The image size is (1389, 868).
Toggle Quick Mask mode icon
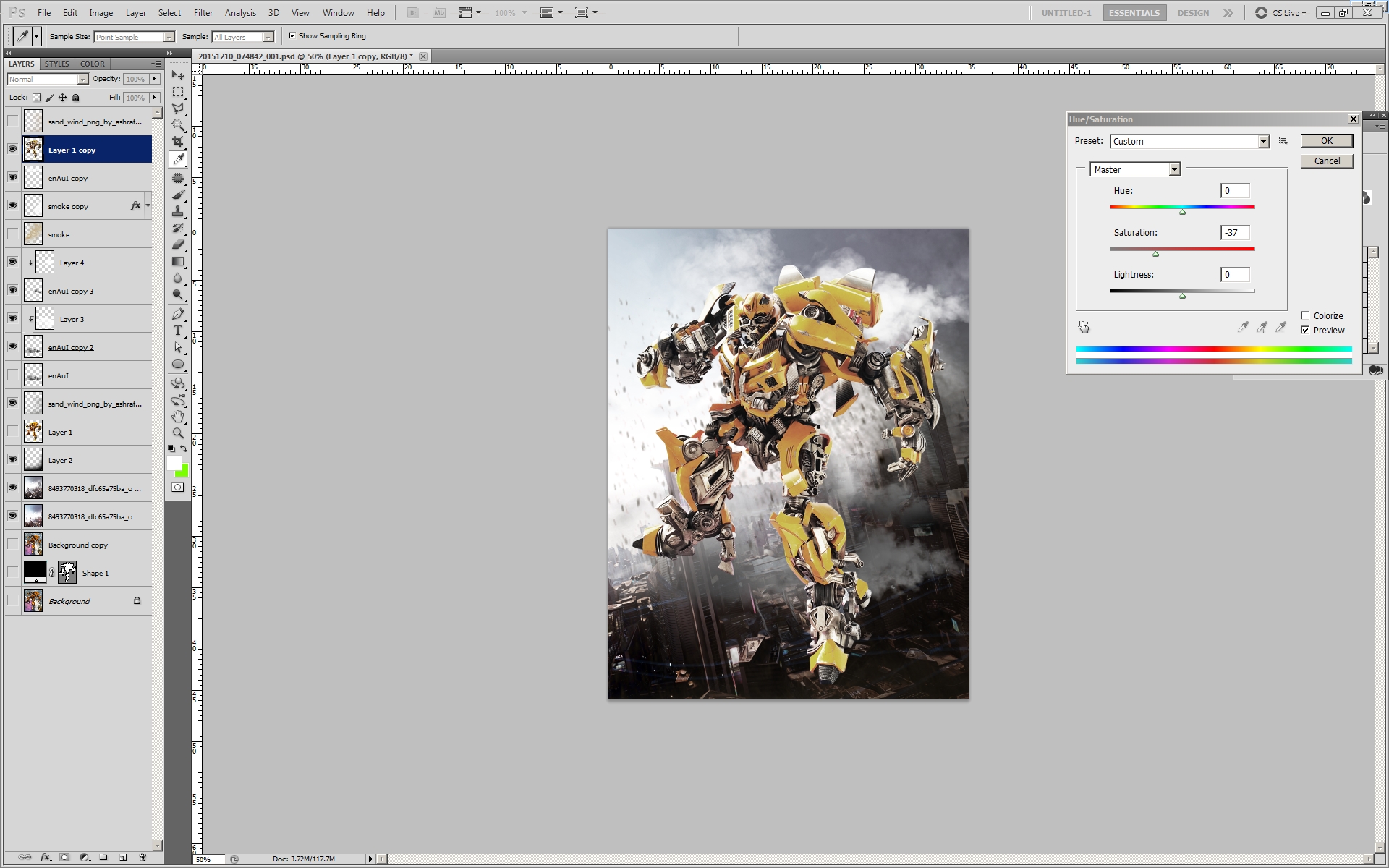click(x=178, y=488)
